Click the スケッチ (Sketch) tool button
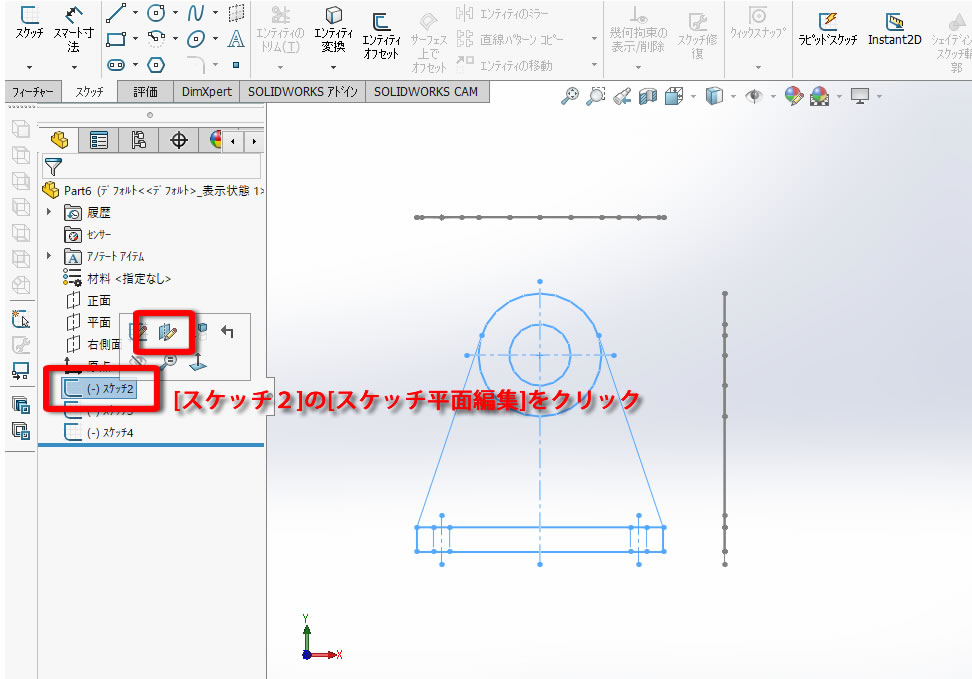Image resolution: width=972 pixels, height=679 pixels. (x=29, y=24)
